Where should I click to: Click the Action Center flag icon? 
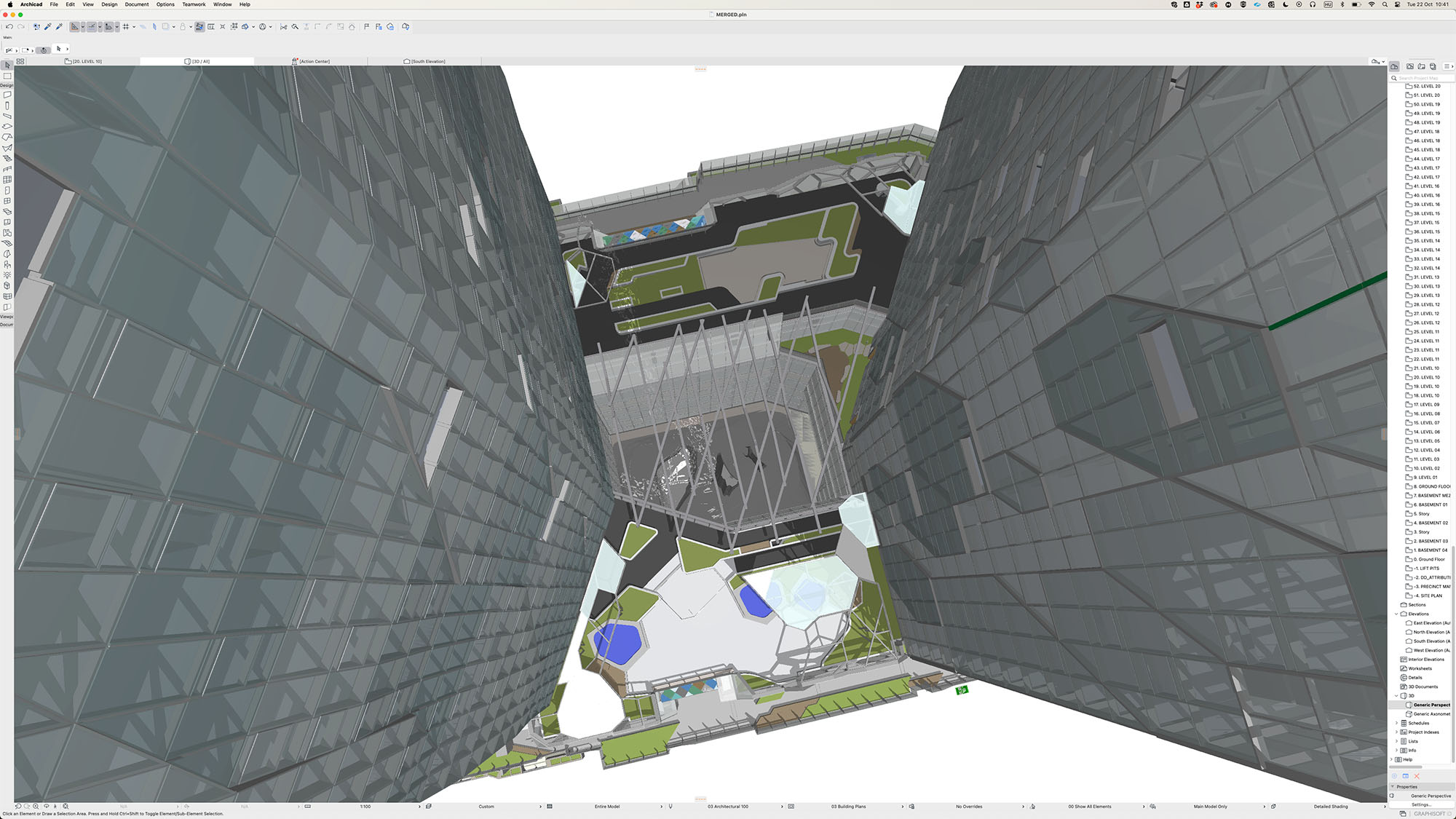pyautogui.click(x=366, y=27)
